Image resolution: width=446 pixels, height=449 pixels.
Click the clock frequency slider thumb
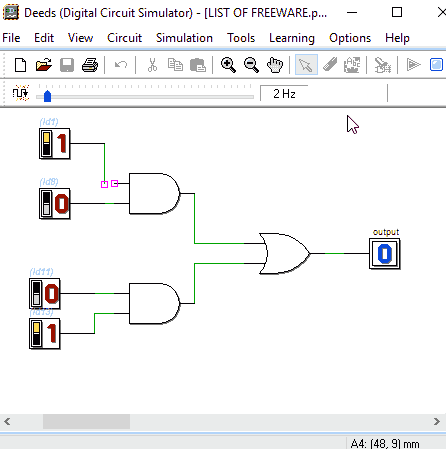(47, 96)
